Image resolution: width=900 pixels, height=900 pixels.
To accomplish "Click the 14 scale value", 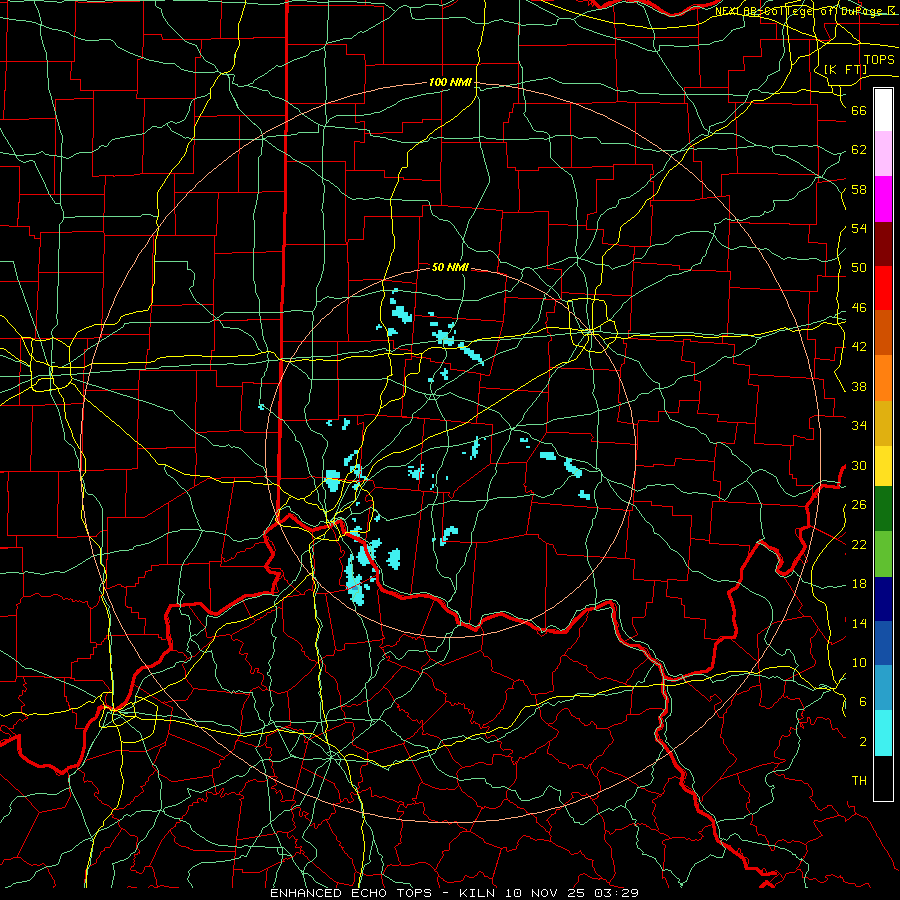I will [x=859, y=623].
